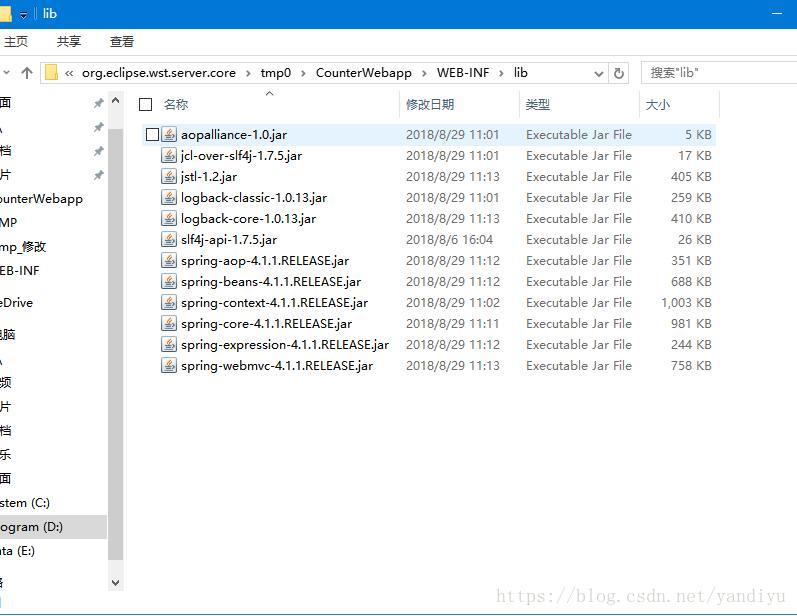Select WEB-INF folder in the navigation pane
797x616 pixels.
(20, 270)
